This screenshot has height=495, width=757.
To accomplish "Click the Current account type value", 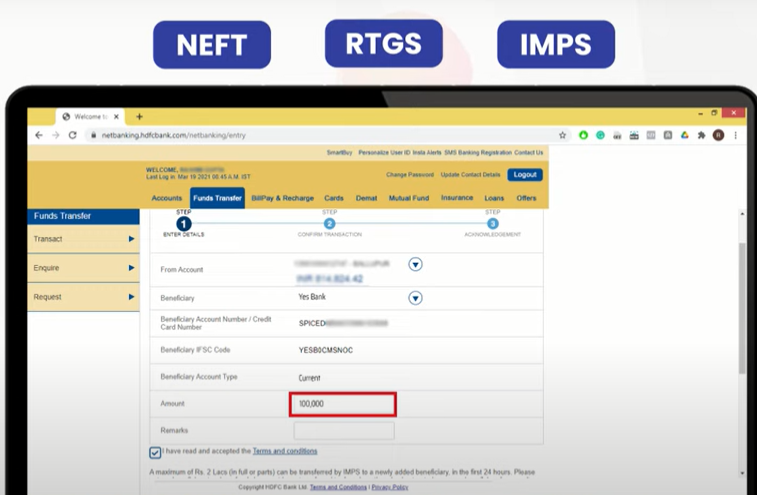I will tap(309, 378).
